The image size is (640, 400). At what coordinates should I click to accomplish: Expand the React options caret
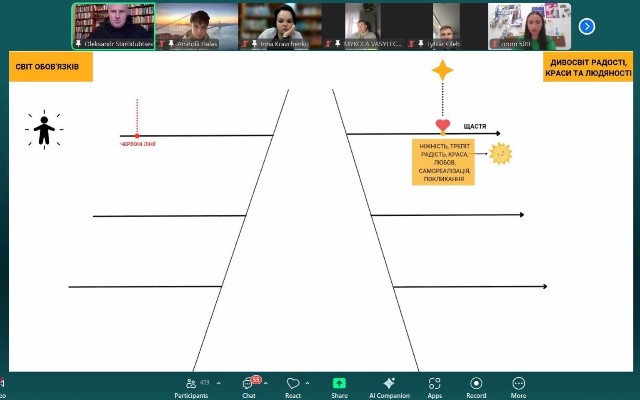tap(307, 383)
